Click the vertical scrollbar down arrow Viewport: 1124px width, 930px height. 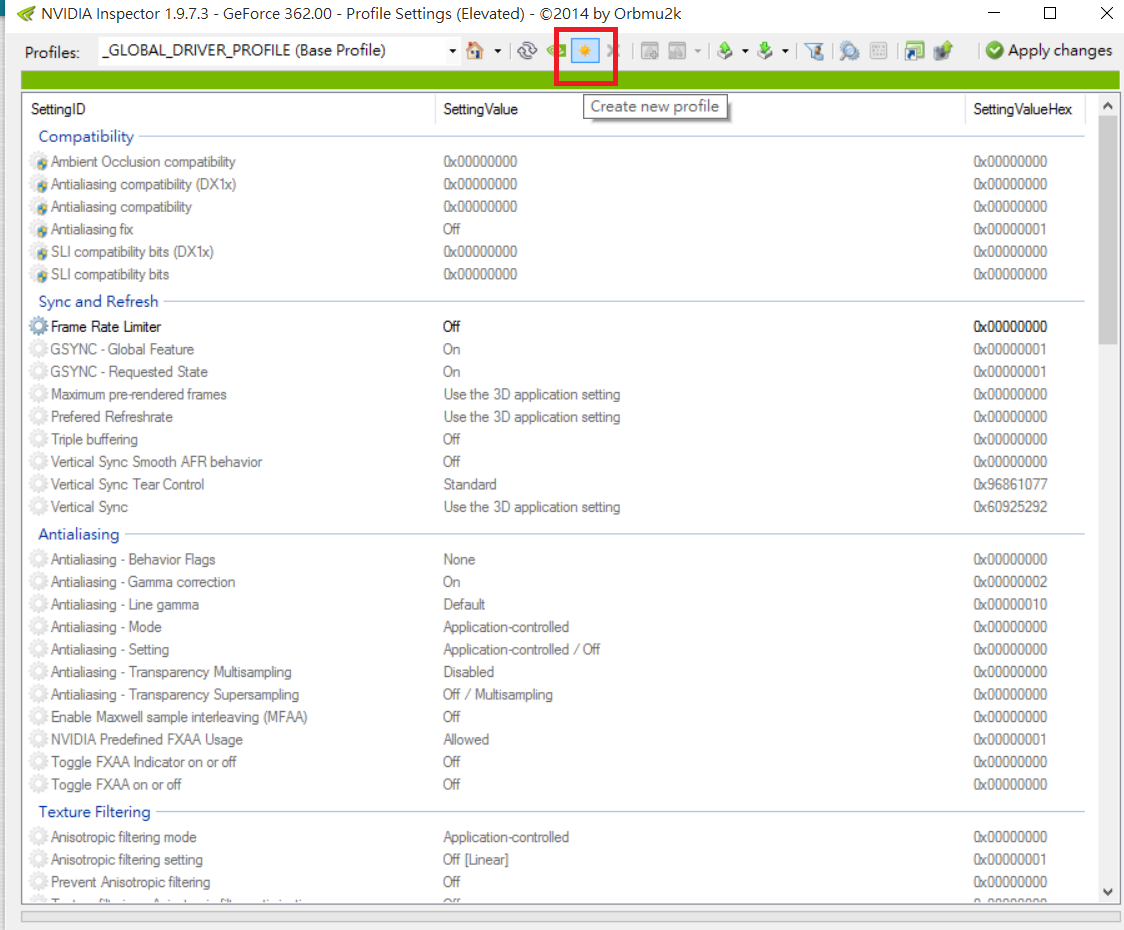click(x=1108, y=891)
